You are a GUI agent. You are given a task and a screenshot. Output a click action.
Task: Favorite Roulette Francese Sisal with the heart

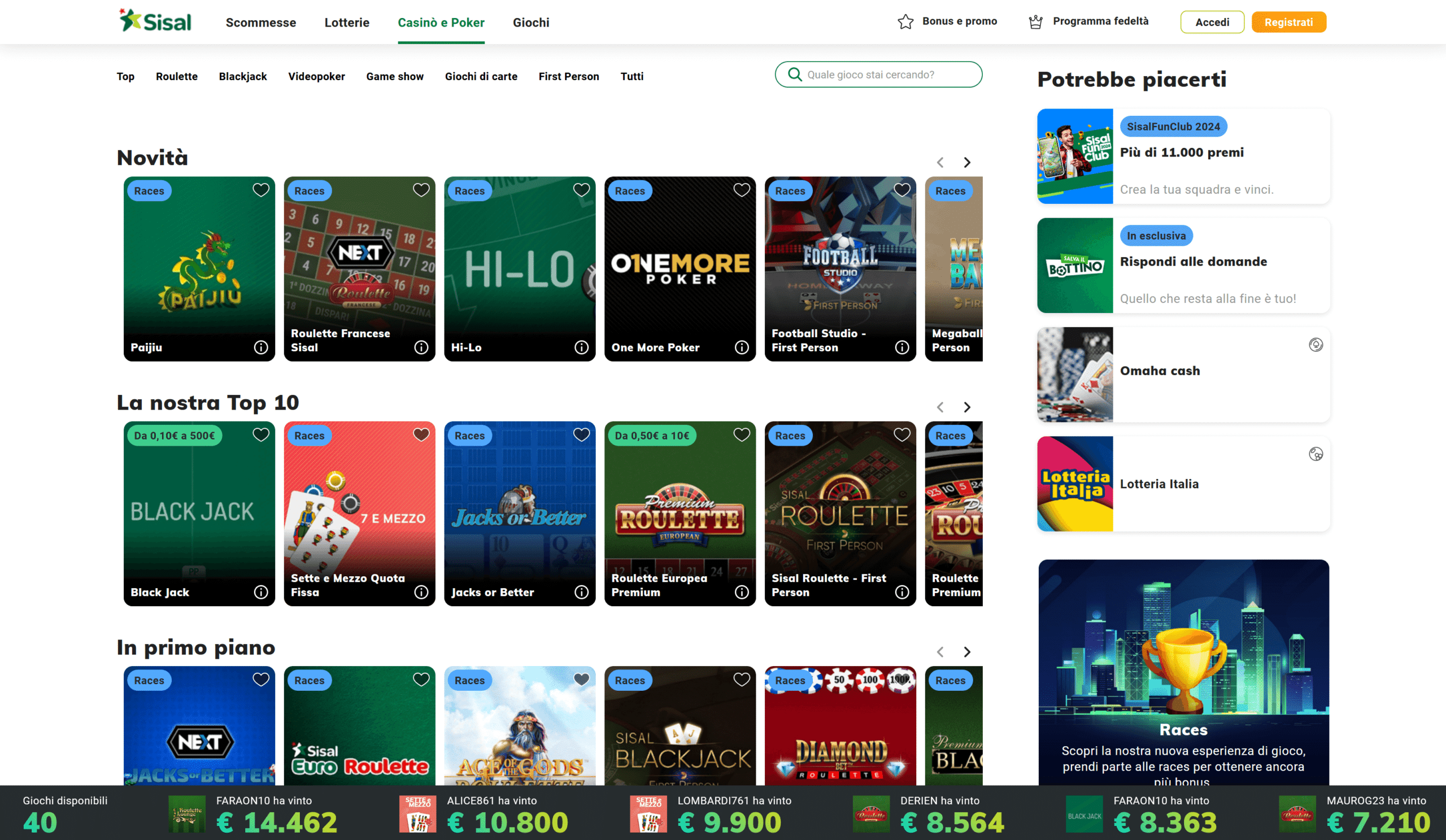pyautogui.click(x=421, y=190)
